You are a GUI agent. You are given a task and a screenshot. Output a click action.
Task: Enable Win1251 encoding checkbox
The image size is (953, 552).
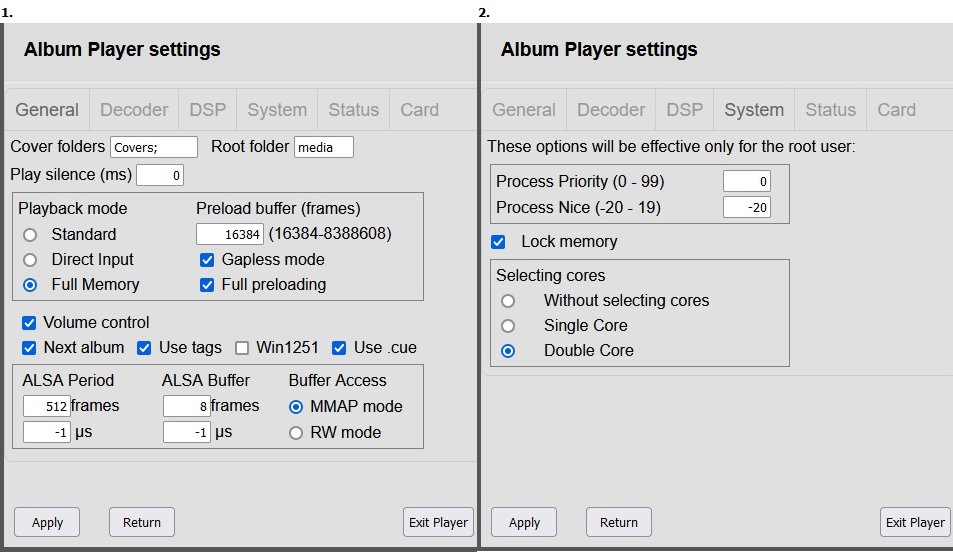click(242, 348)
